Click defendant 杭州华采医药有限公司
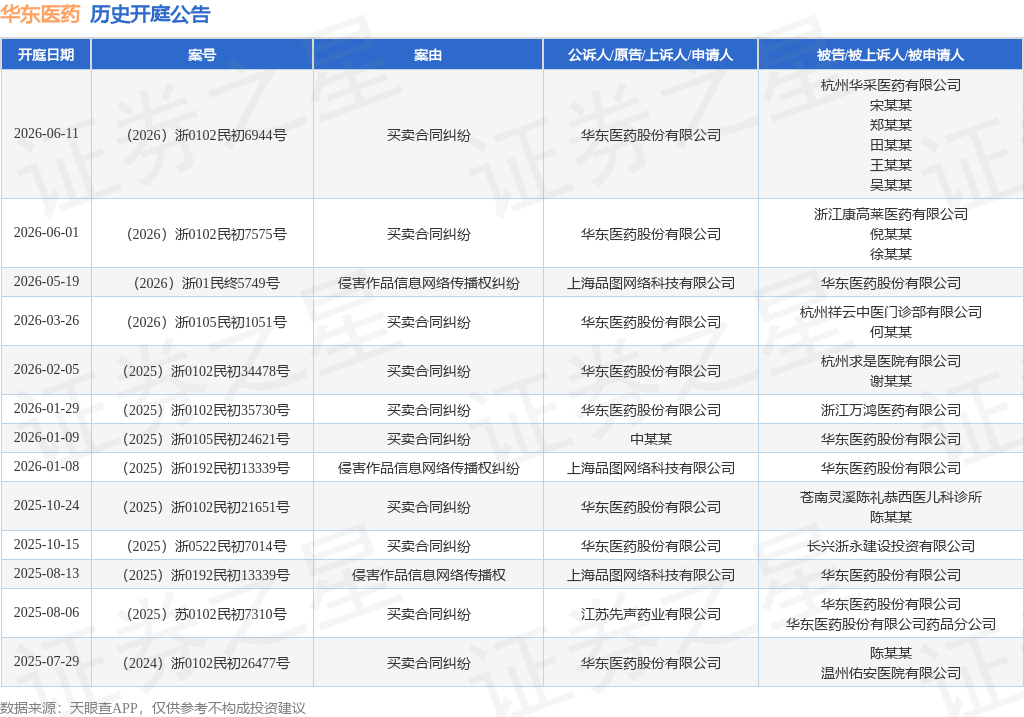This screenshot has width=1024, height=717. (891, 85)
